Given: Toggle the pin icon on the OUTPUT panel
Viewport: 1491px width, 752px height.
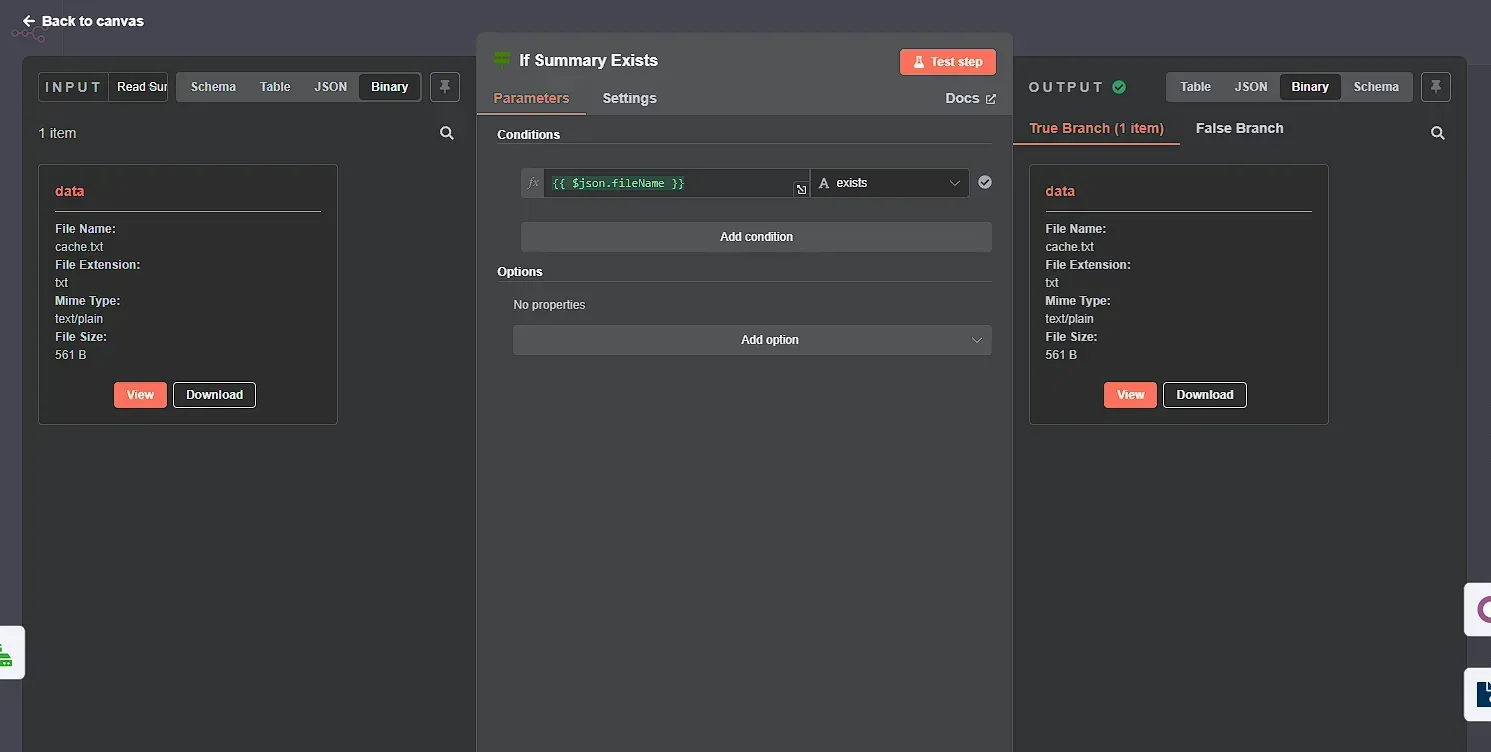Looking at the screenshot, I should [x=1436, y=87].
